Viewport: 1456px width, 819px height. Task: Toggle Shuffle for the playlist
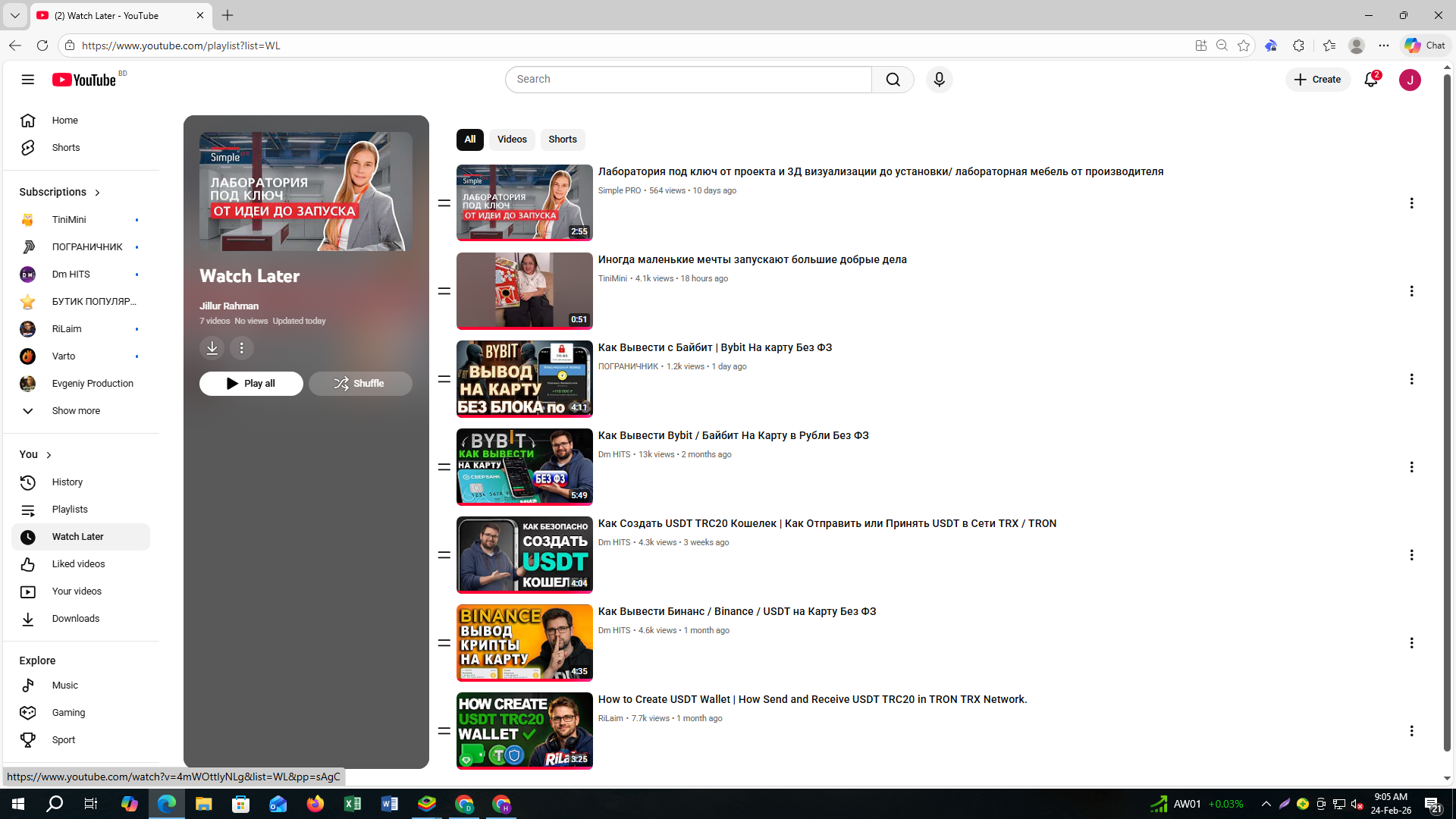(x=360, y=384)
